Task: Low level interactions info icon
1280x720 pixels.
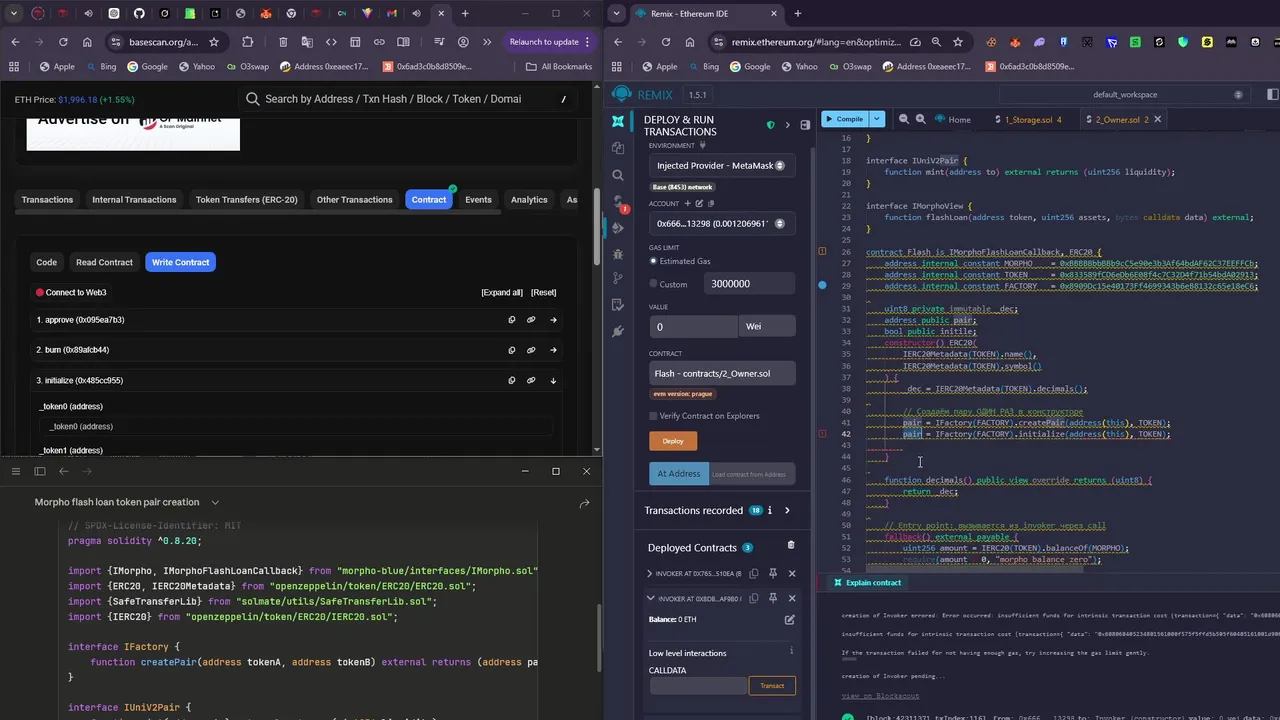Action: (791, 651)
